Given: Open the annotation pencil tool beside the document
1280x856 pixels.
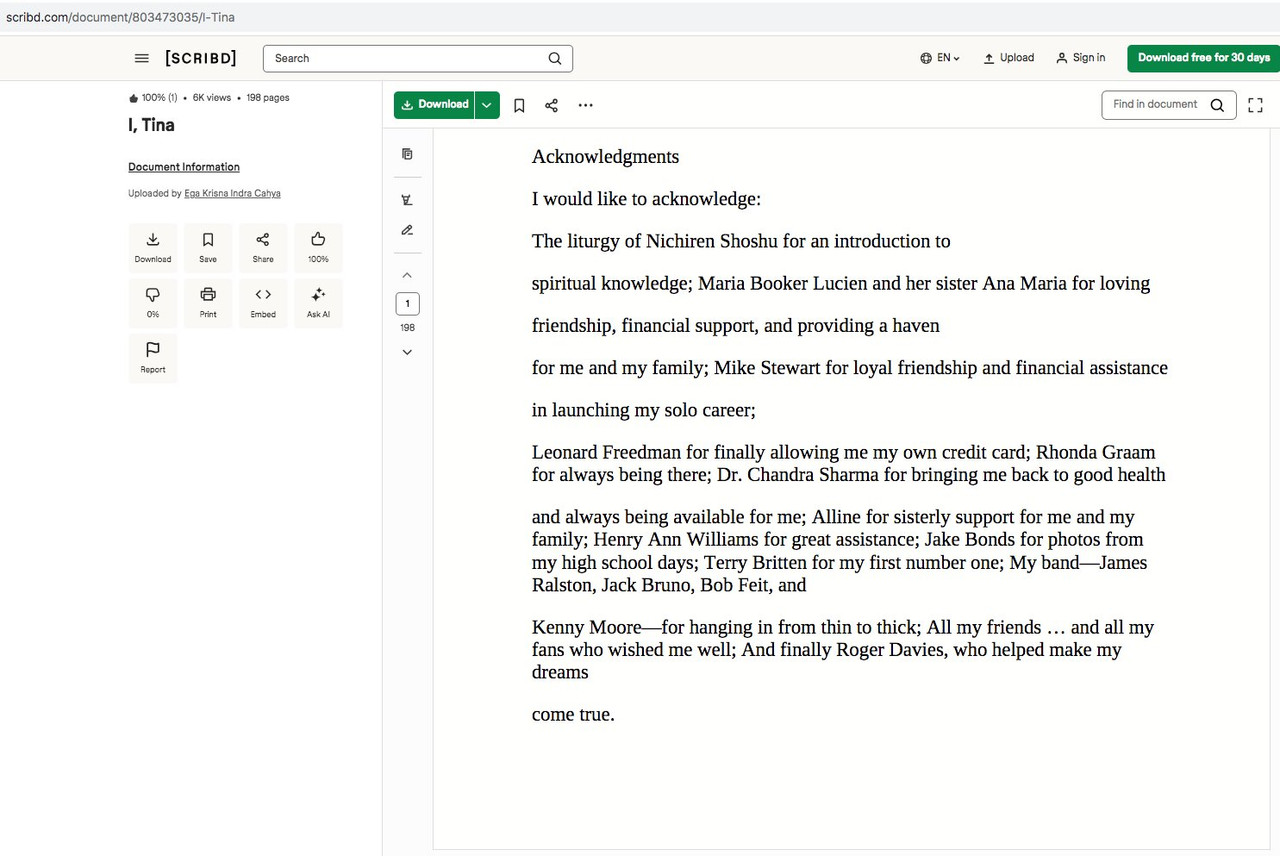Looking at the screenshot, I should 407,230.
